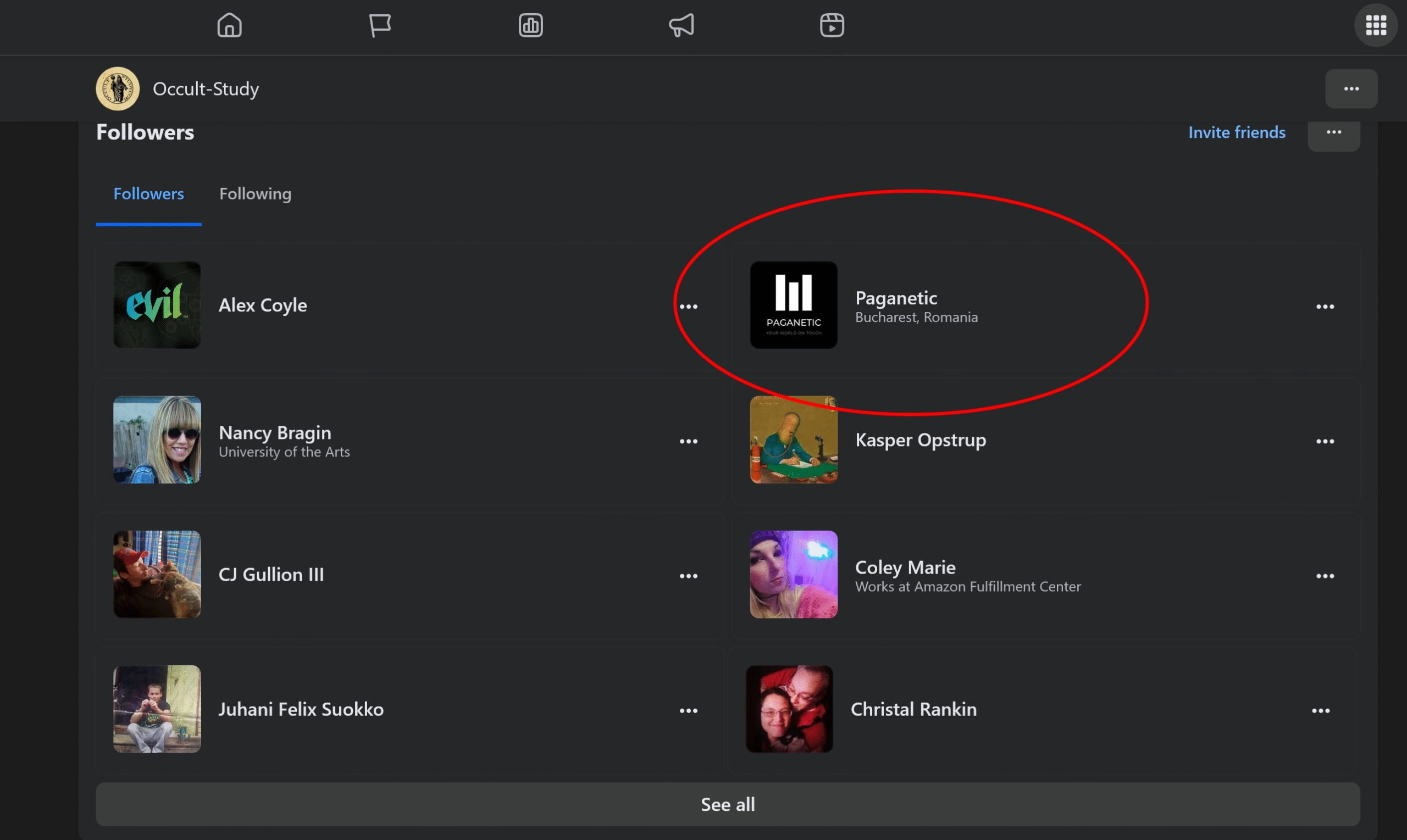This screenshot has height=840, width=1407.
Task: Open options for Nancy Bragin
Action: (689, 442)
